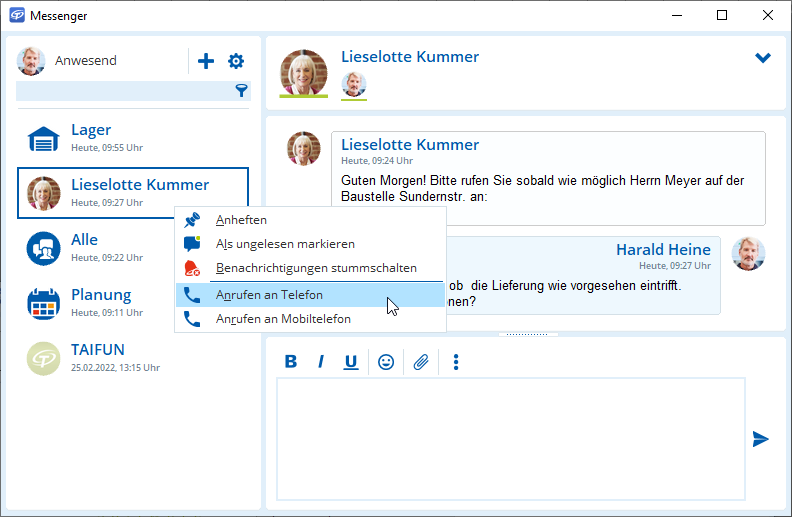Viewport: 792px width, 517px height.
Task: Toggle underline text formatting
Action: click(351, 362)
